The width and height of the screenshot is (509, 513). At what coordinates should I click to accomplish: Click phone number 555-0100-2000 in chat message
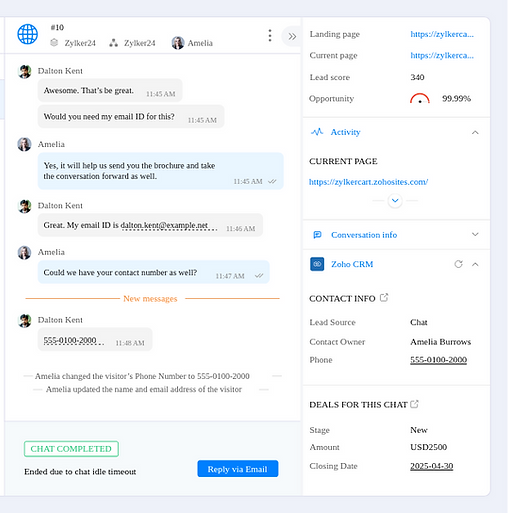(70, 340)
